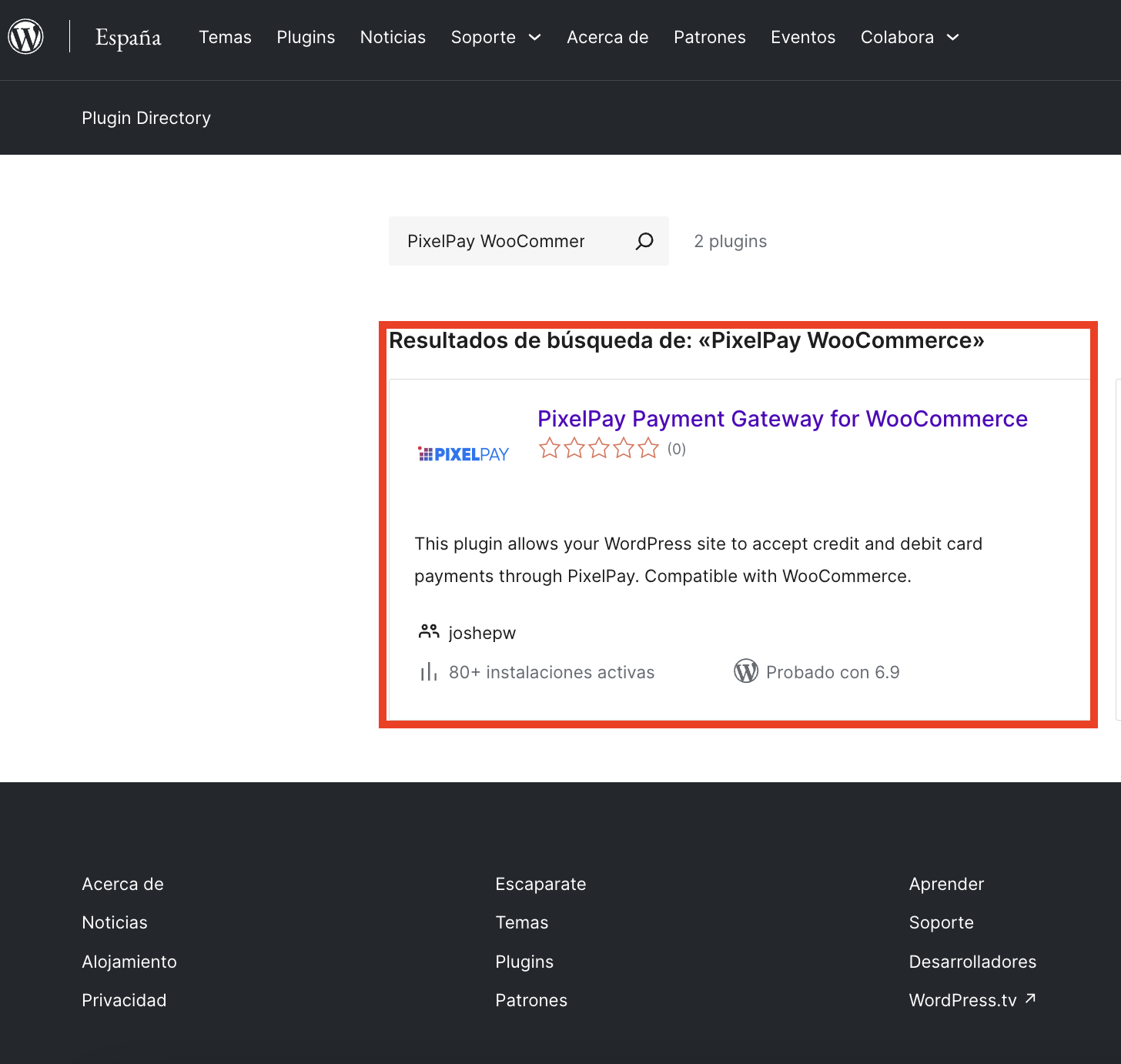Open the Escaparate footer link
Image resolution: width=1121 pixels, height=1064 pixels.
coord(540,884)
